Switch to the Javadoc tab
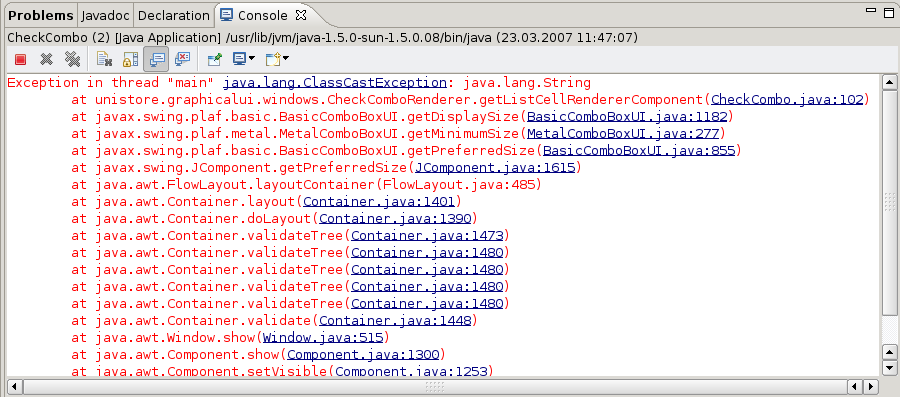The image size is (900, 397). tap(106, 15)
